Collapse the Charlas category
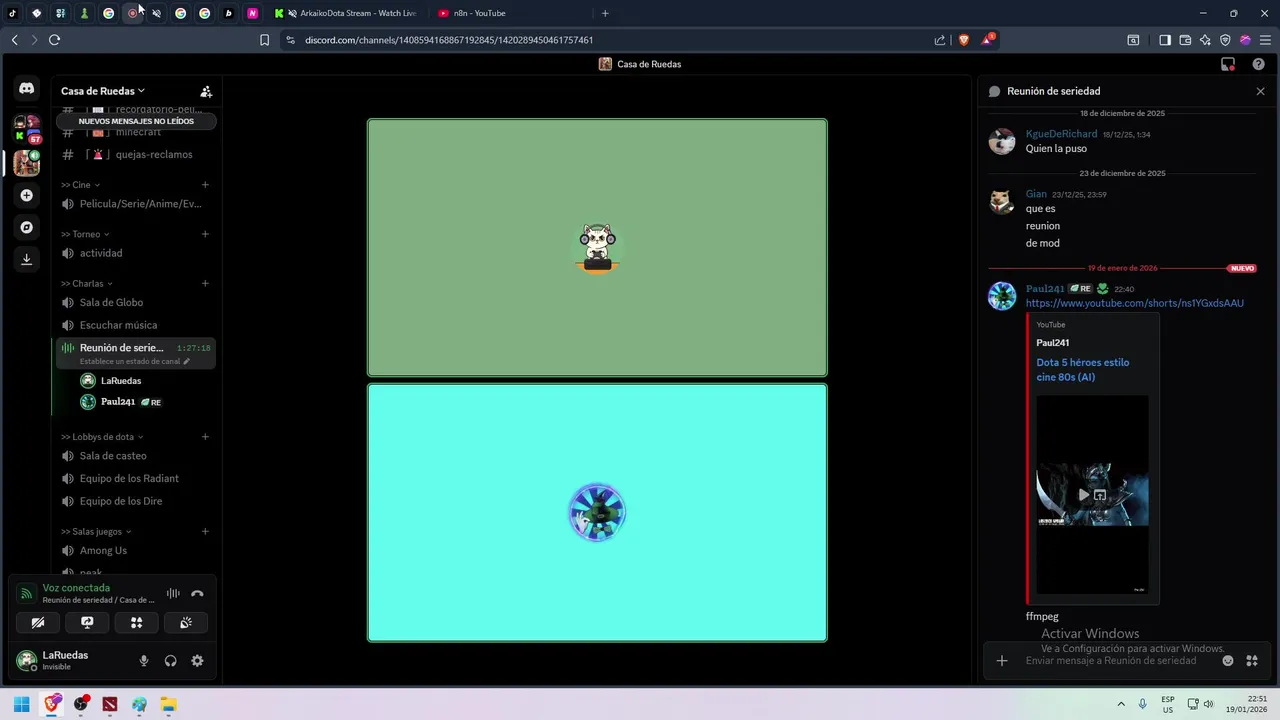Image resolution: width=1280 pixels, height=720 pixels. click(86, 283)
